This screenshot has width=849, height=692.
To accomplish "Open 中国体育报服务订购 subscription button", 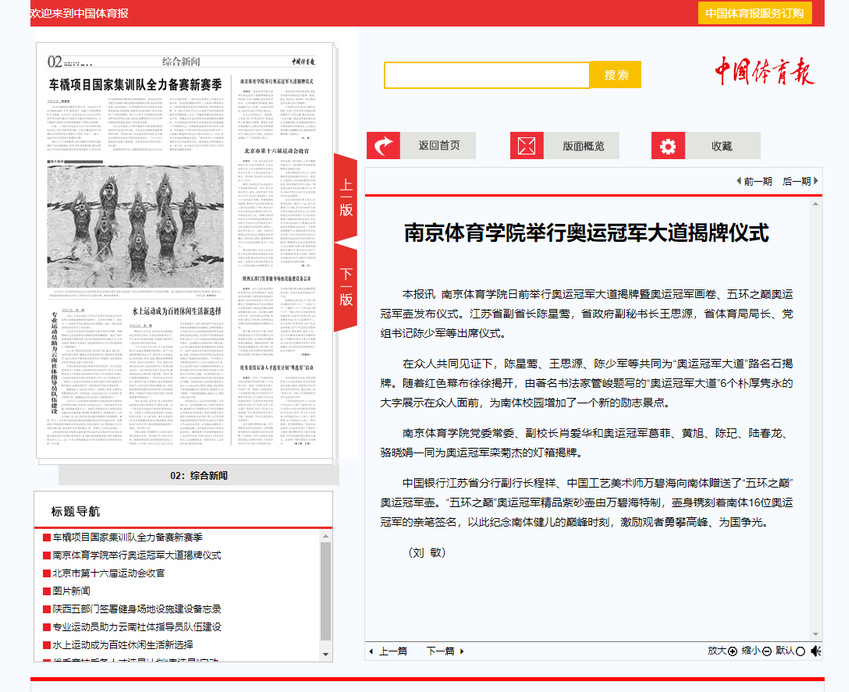I will 754,13.
